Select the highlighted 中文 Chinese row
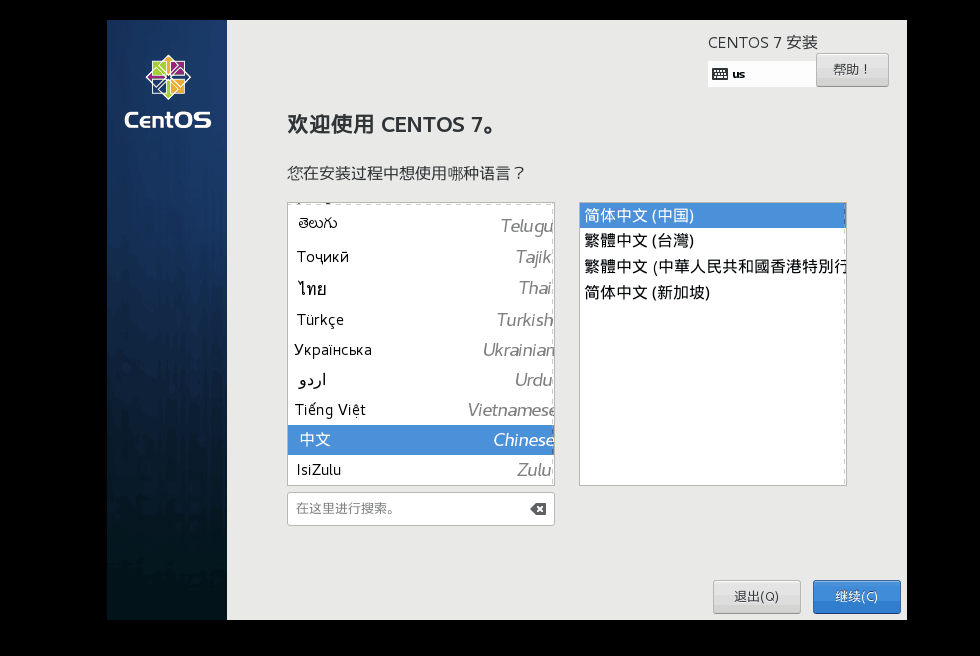 [x=421, y=440]
